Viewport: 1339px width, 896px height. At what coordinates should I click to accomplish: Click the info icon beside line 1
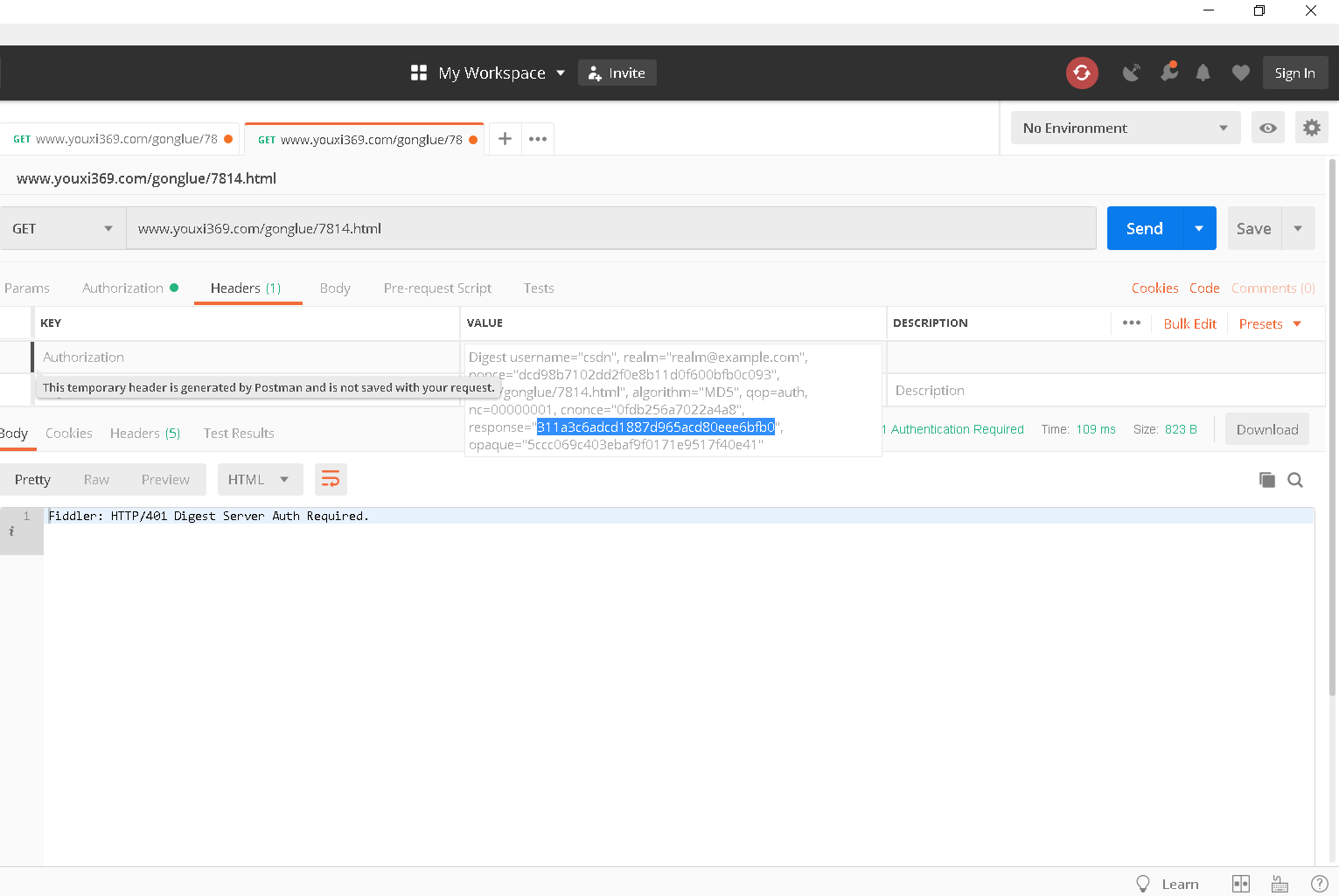click(11, 531)
